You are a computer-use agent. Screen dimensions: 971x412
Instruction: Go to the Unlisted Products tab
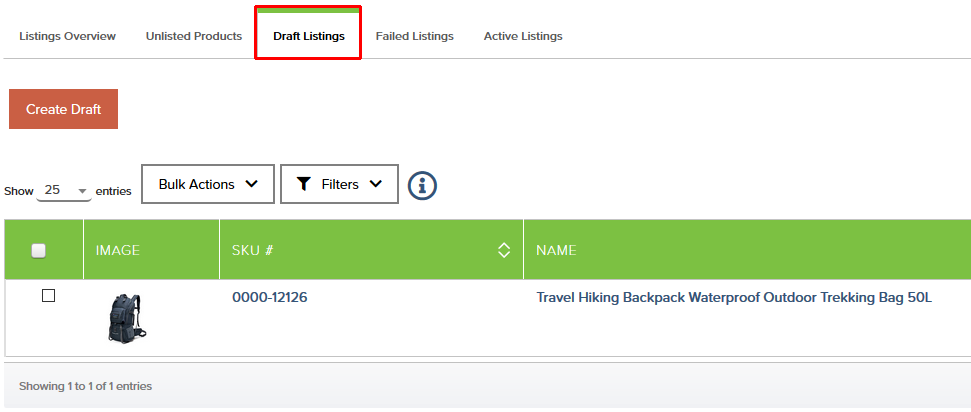tap(194, 36)
